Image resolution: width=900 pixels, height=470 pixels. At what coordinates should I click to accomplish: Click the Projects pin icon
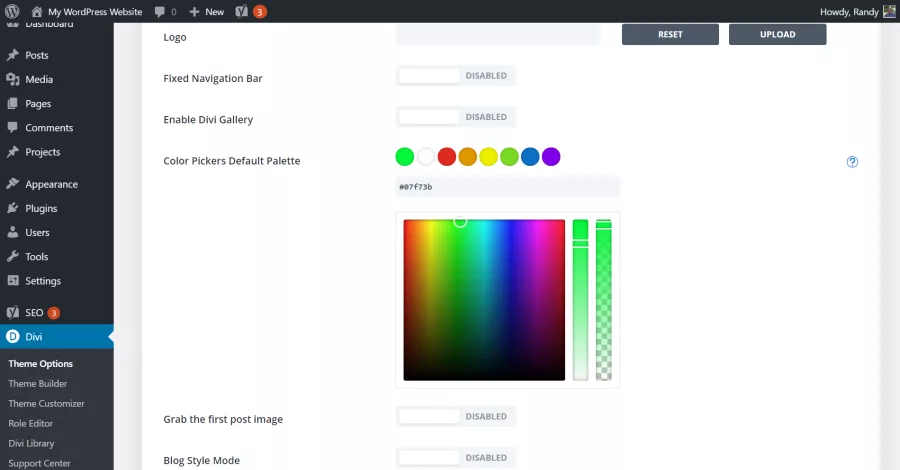pos(13,152)
